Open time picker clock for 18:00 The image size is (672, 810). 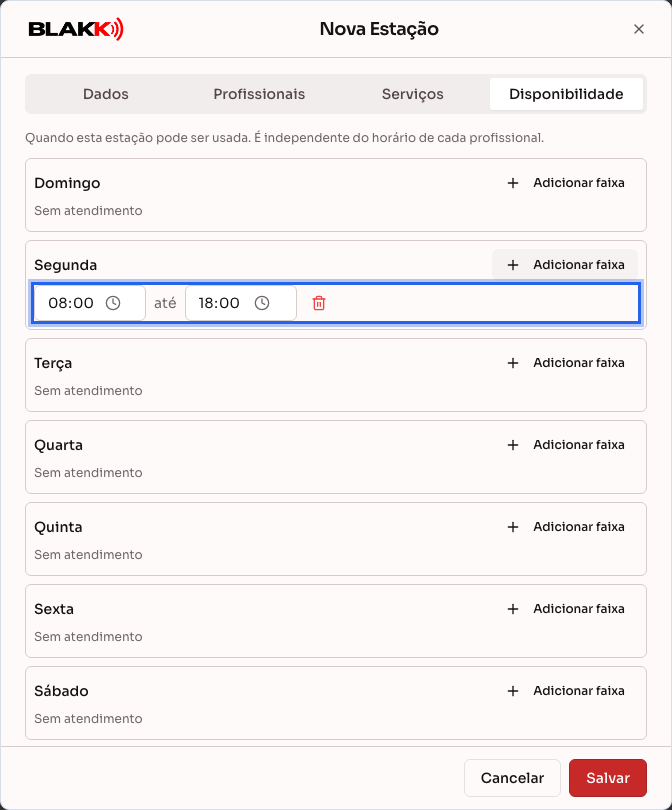pyautogui.click(x=262, y=303)
